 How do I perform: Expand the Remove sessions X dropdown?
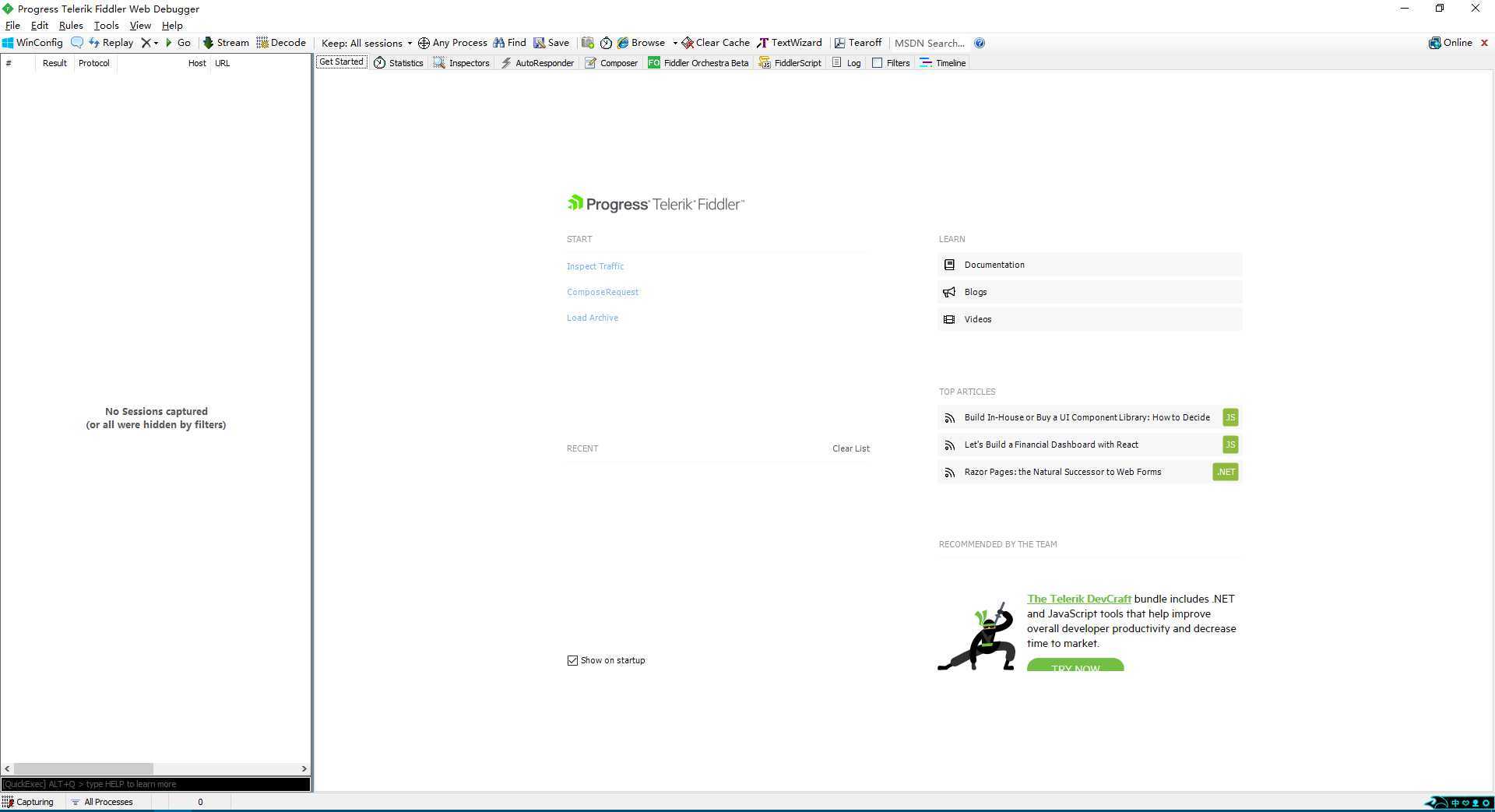[156, 43]
